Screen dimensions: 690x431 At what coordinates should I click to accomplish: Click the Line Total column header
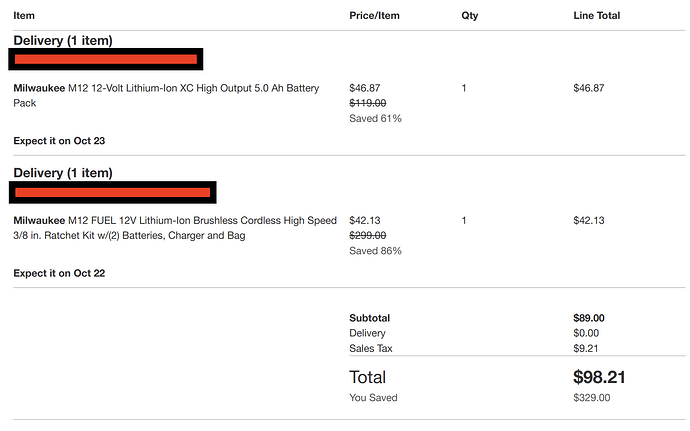click(x=596, y=16)
